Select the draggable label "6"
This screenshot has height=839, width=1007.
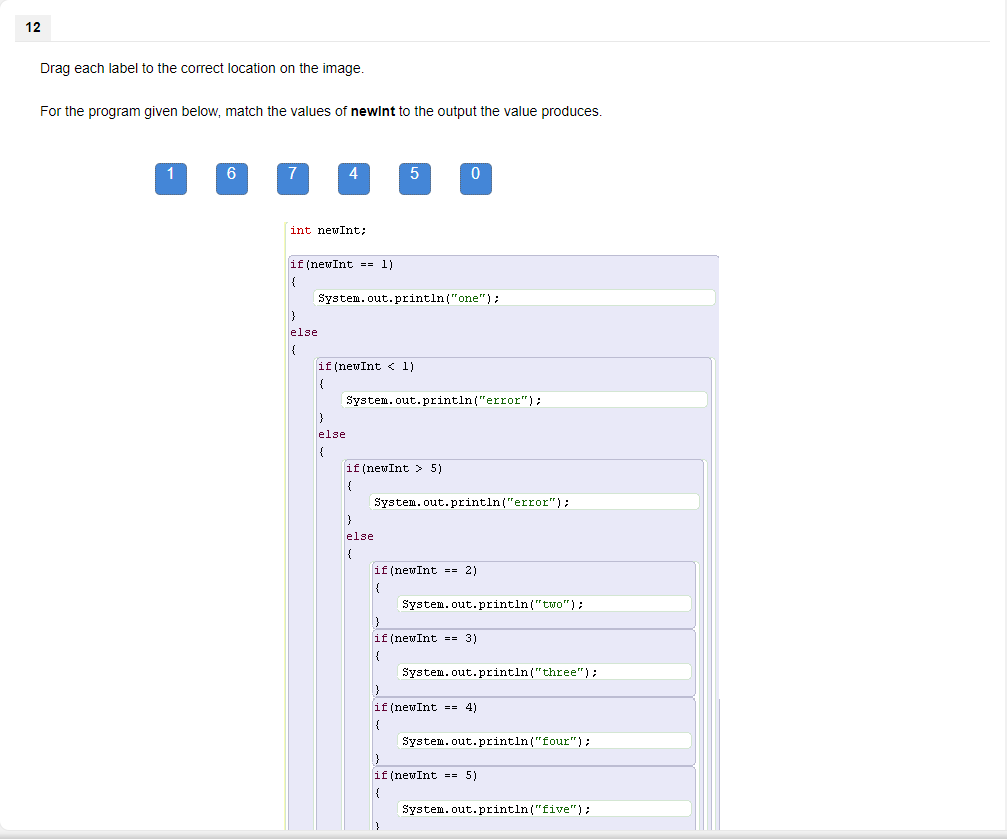(231, 178)
